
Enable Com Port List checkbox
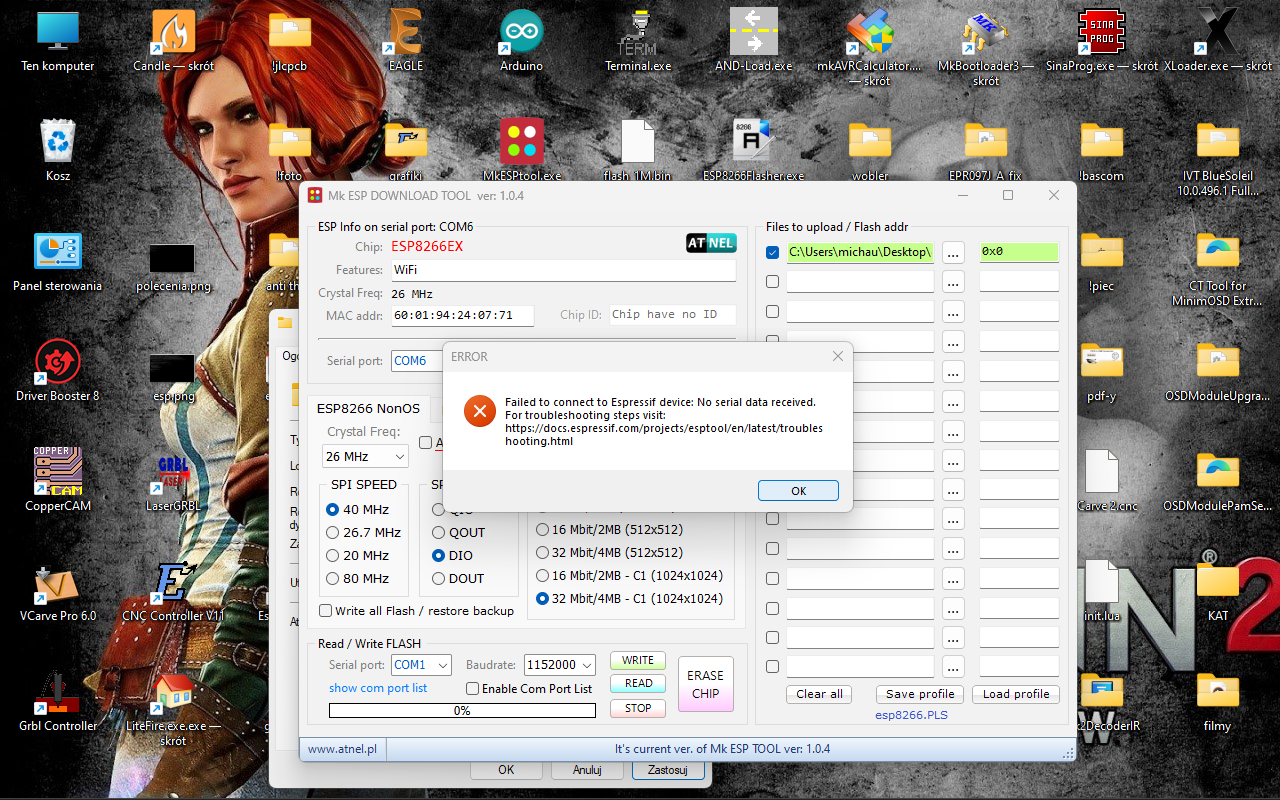click(x=529, y=688)
